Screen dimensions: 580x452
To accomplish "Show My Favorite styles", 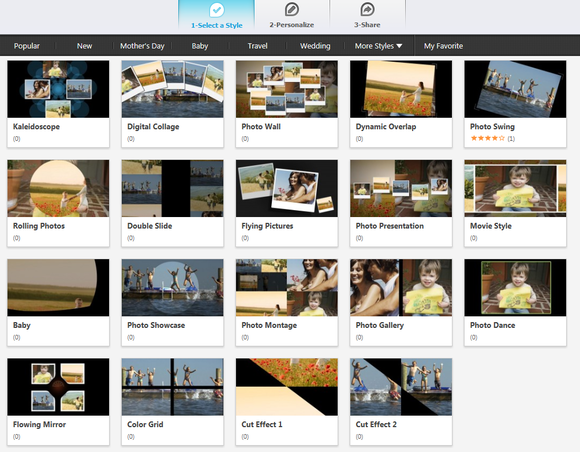I will click(x=443, y=46).
